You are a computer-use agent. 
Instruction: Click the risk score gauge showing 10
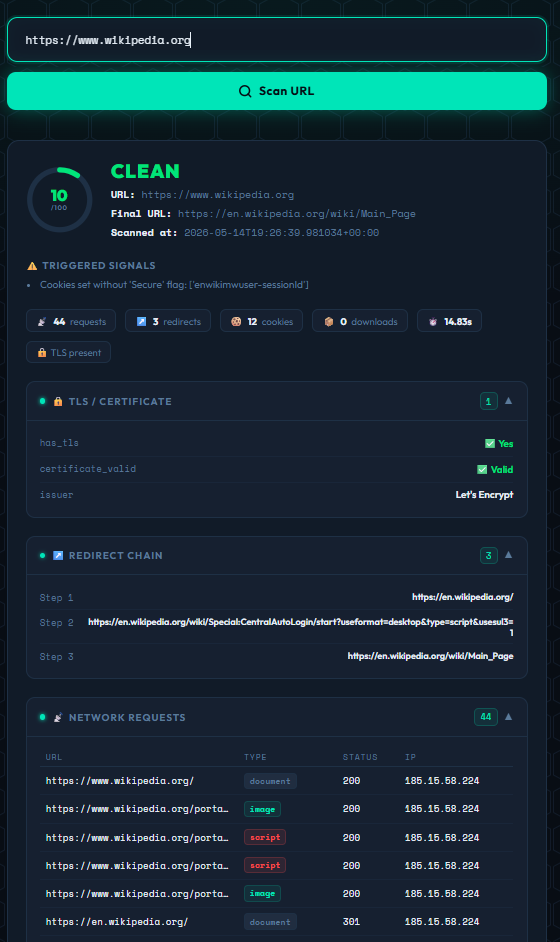[x=59, y=199]
